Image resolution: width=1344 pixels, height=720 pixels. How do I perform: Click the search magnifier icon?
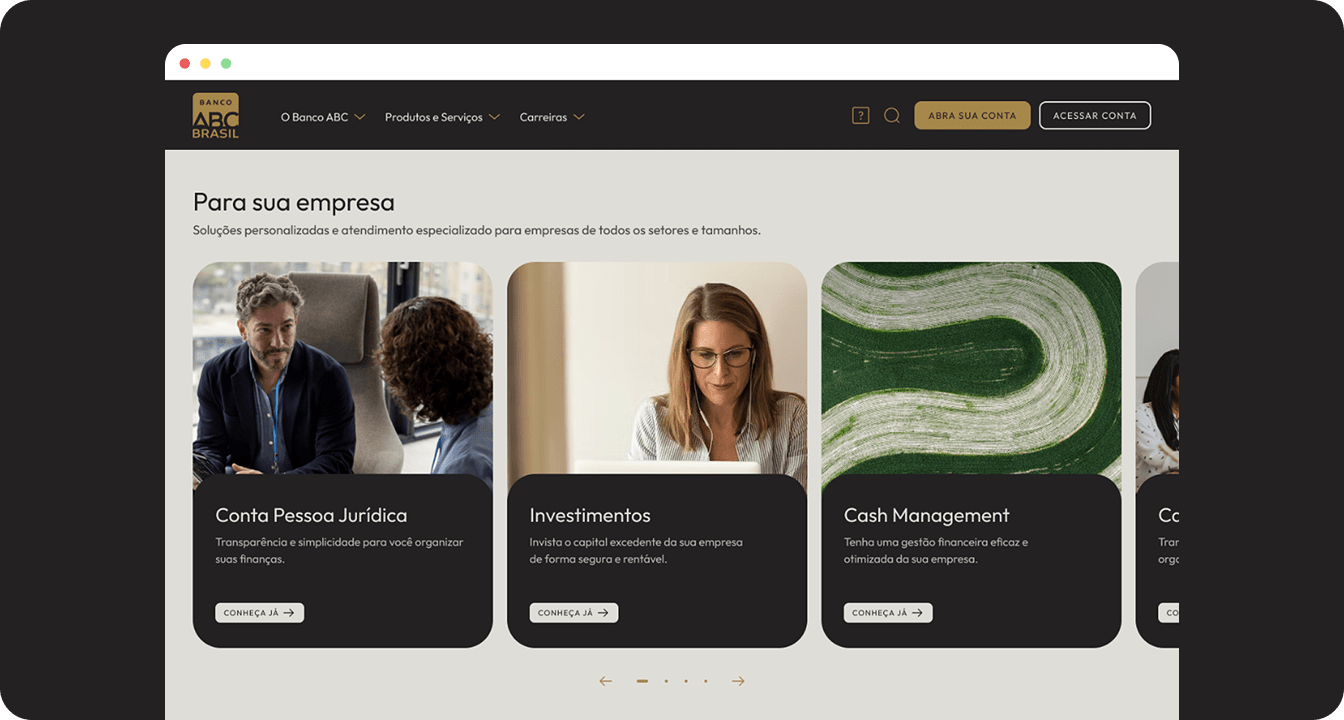click(892, 115)
